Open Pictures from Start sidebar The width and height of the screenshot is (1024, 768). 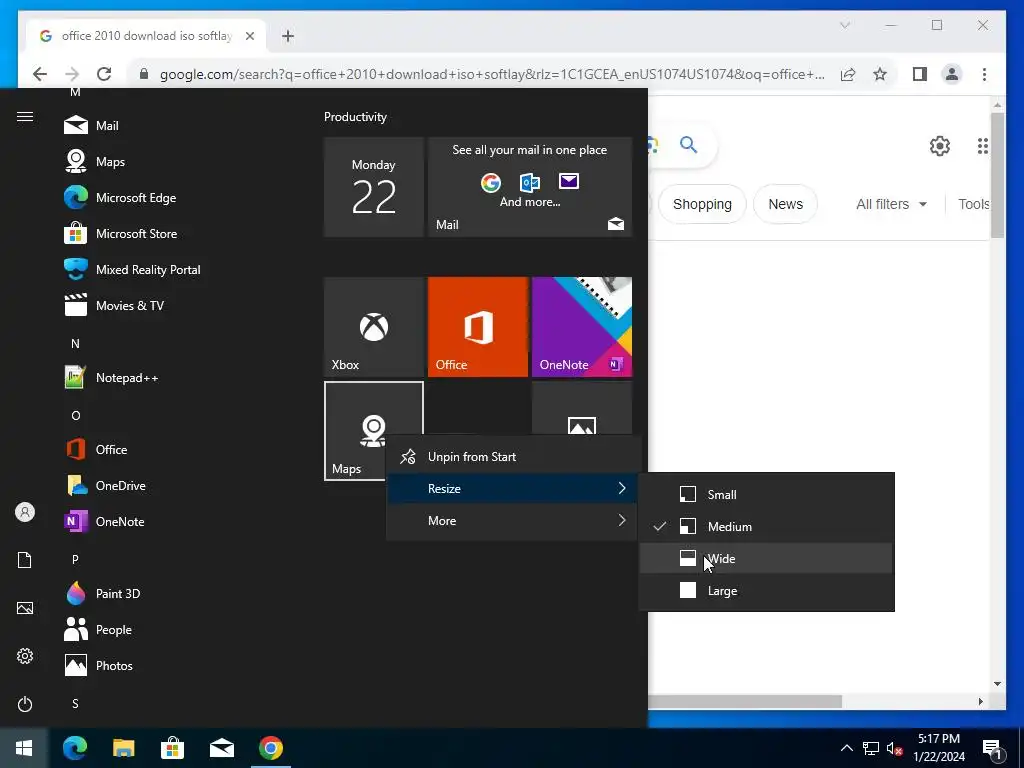(x=25, y=608)
